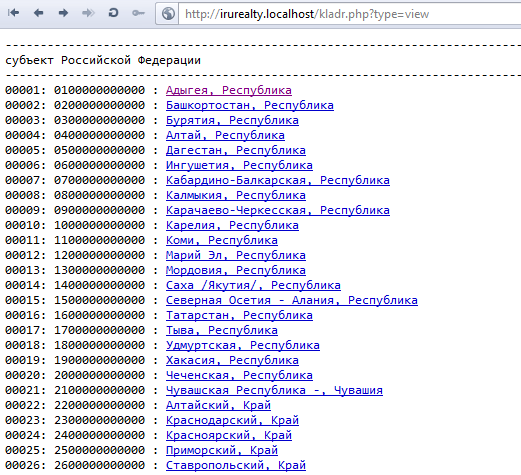This screenshot has height=475, width=521.
Task: Open the Северная Осетия - Алания link
Action: point(292,300)
